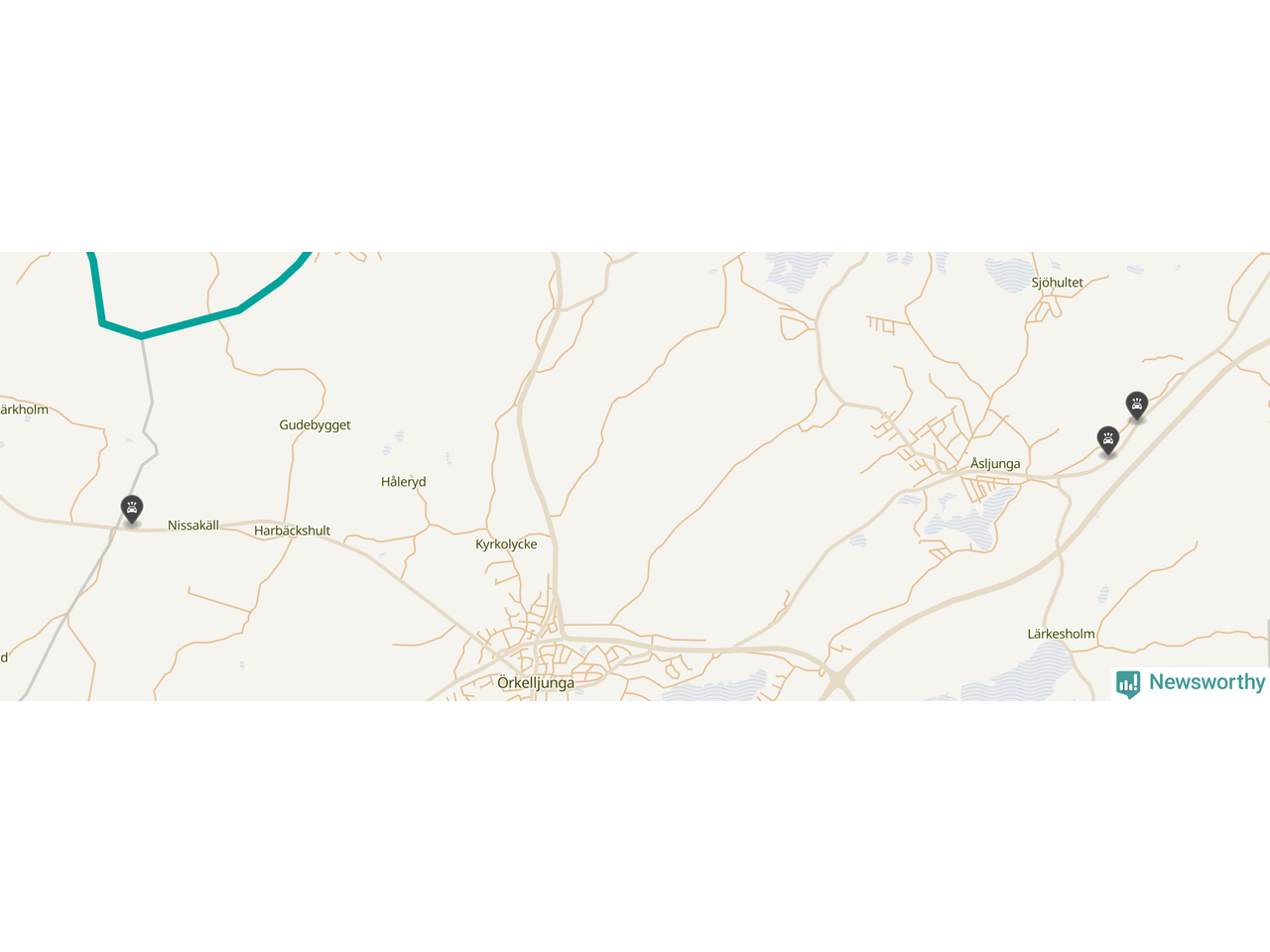Click the Newsworthy logo icon
The image size is (1270, 952).
(1128, 683)
